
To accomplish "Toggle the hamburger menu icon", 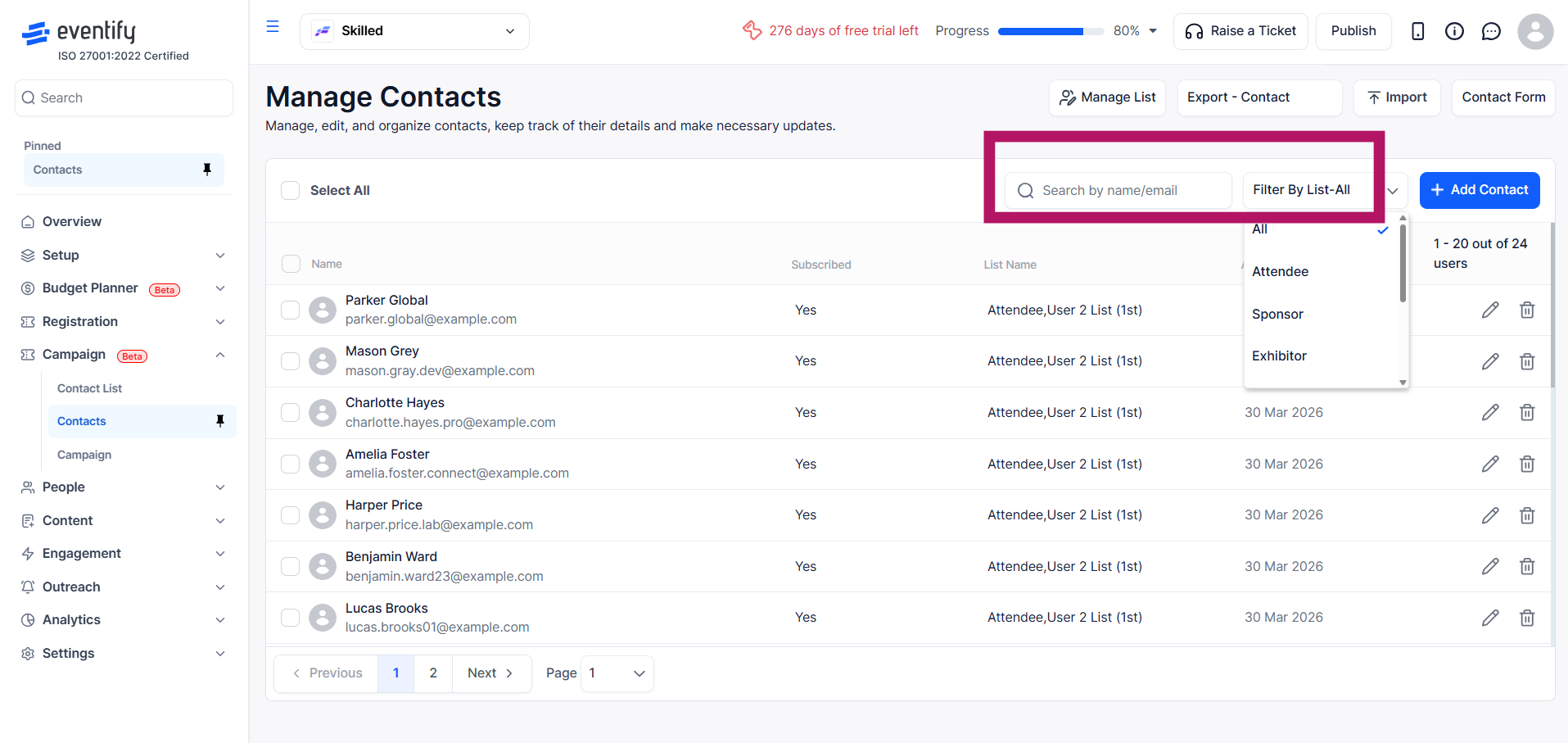I will pos(273,27).
